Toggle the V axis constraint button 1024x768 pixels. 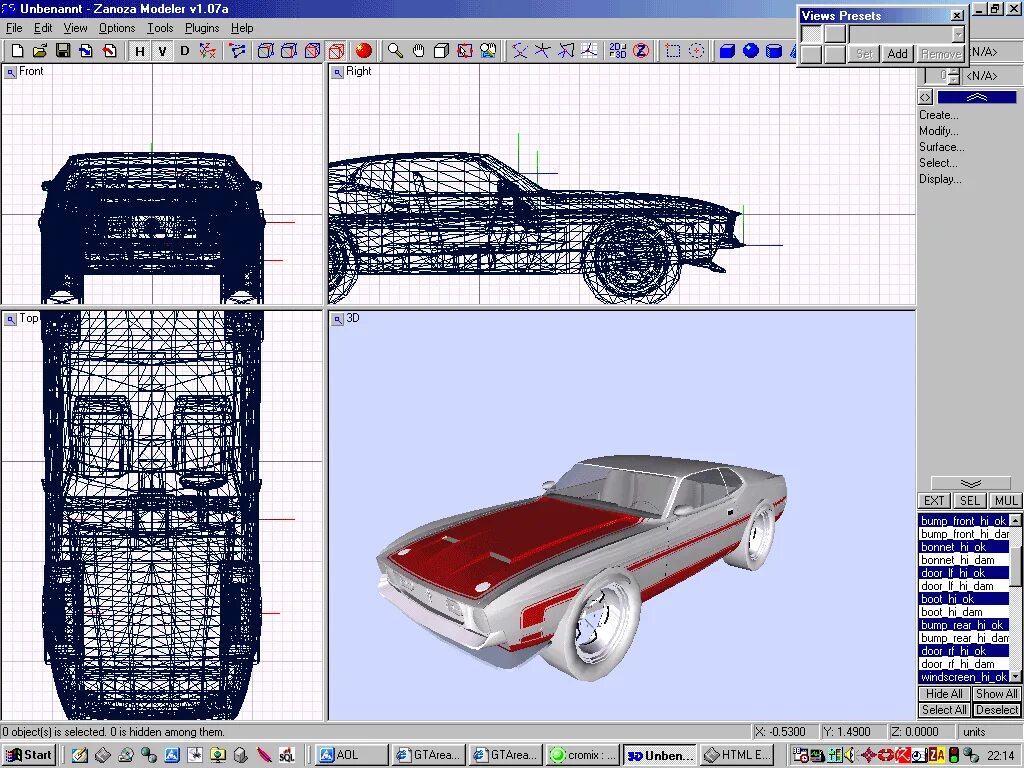pos(162,51)
